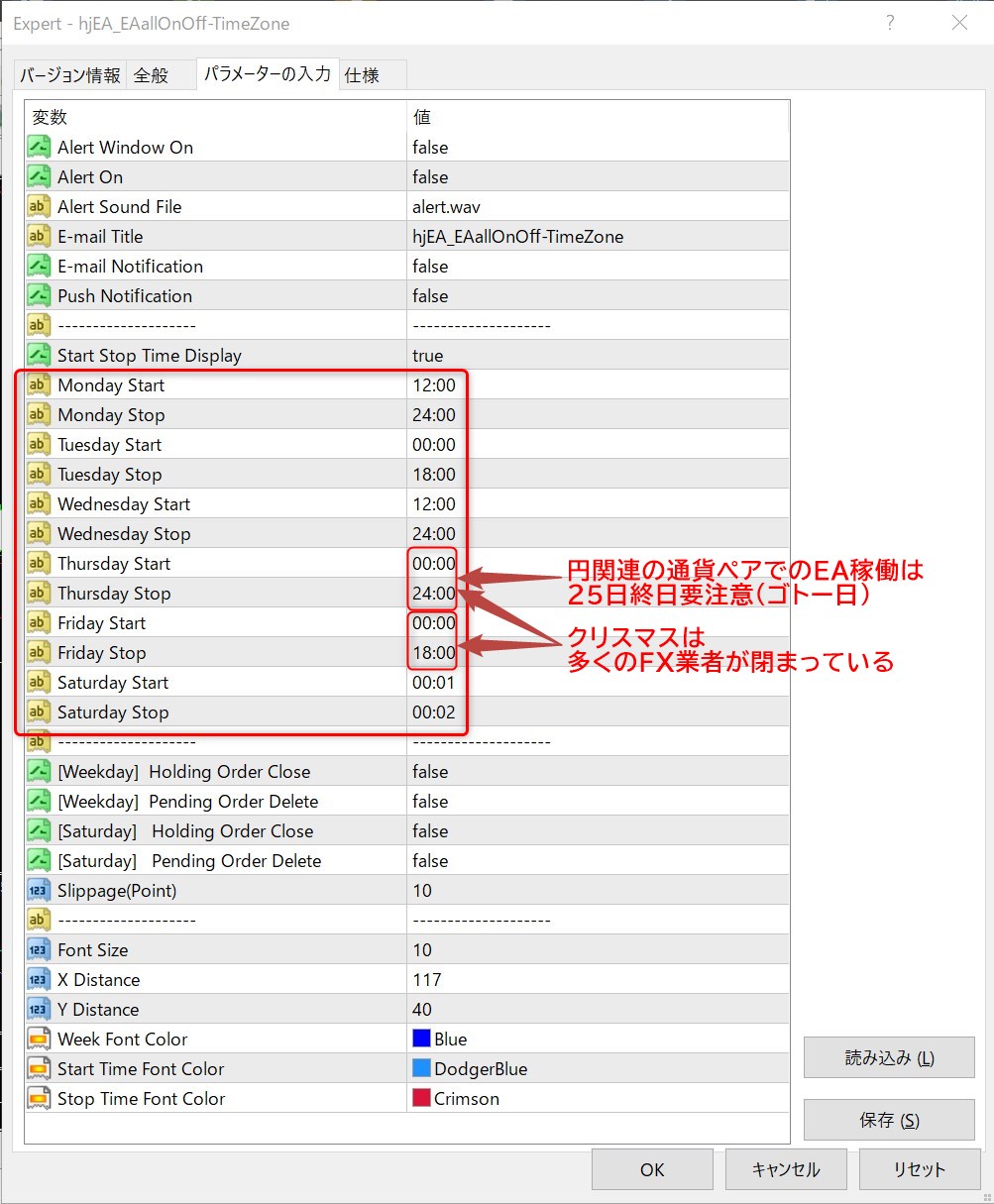Click the Font Size integer icon
Viewport: 994px width, 1204px height.
pyautogui.click(x=39, y=950)
